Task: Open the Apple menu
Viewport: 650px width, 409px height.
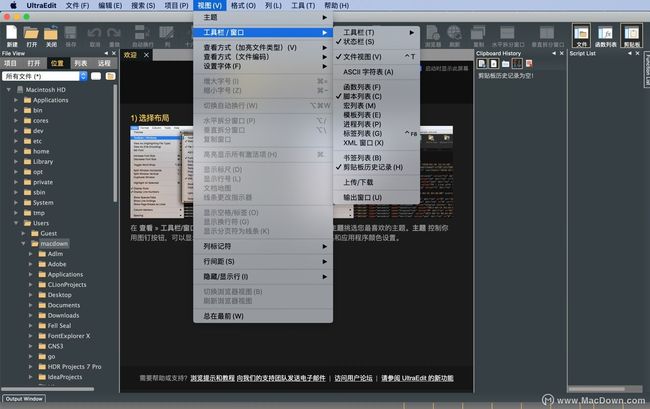Action: click(x=13, y=5)
